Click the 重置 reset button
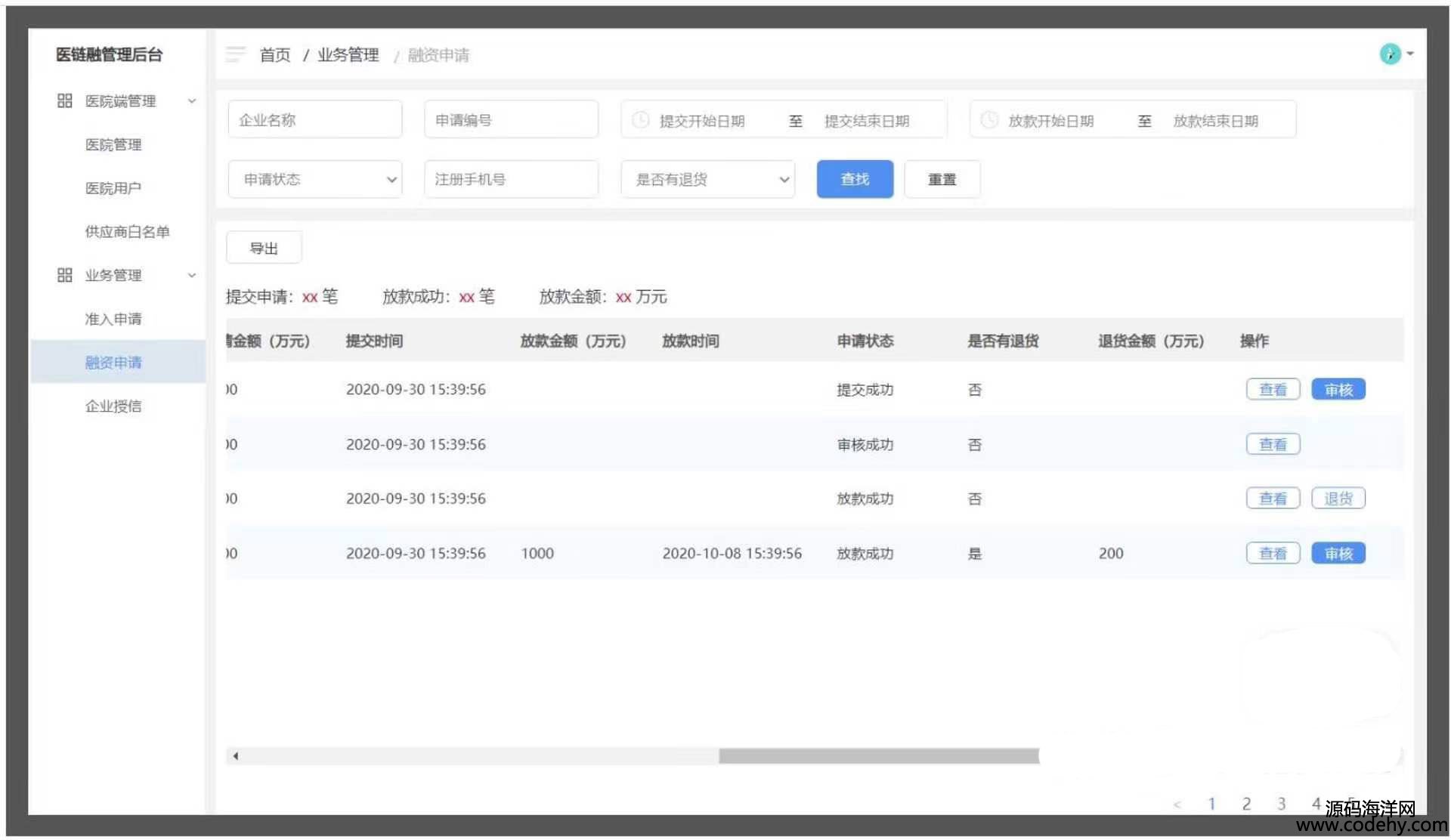This screenshot has width=1451, height=840. (942, 180)
